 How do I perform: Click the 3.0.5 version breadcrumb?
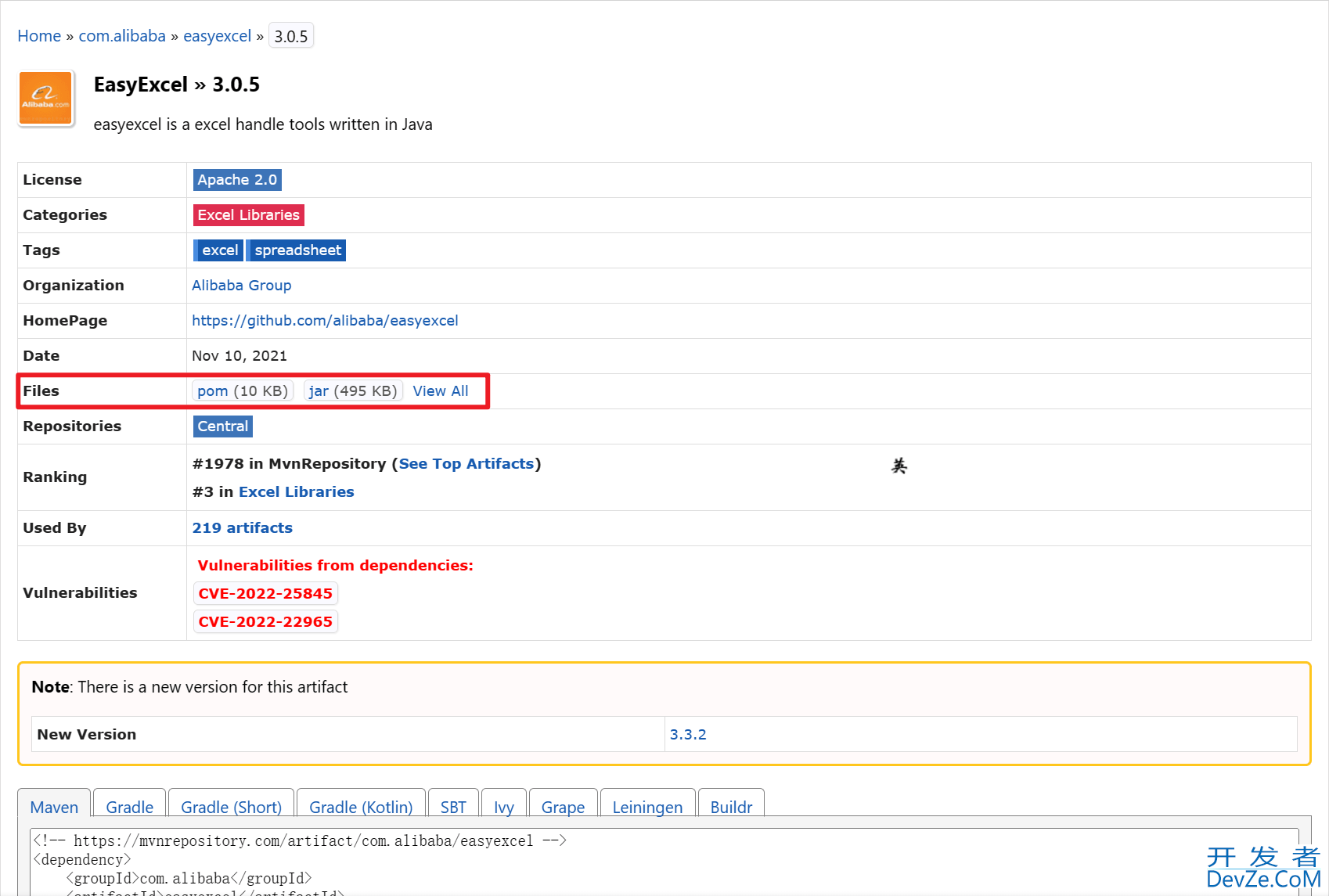291,36
